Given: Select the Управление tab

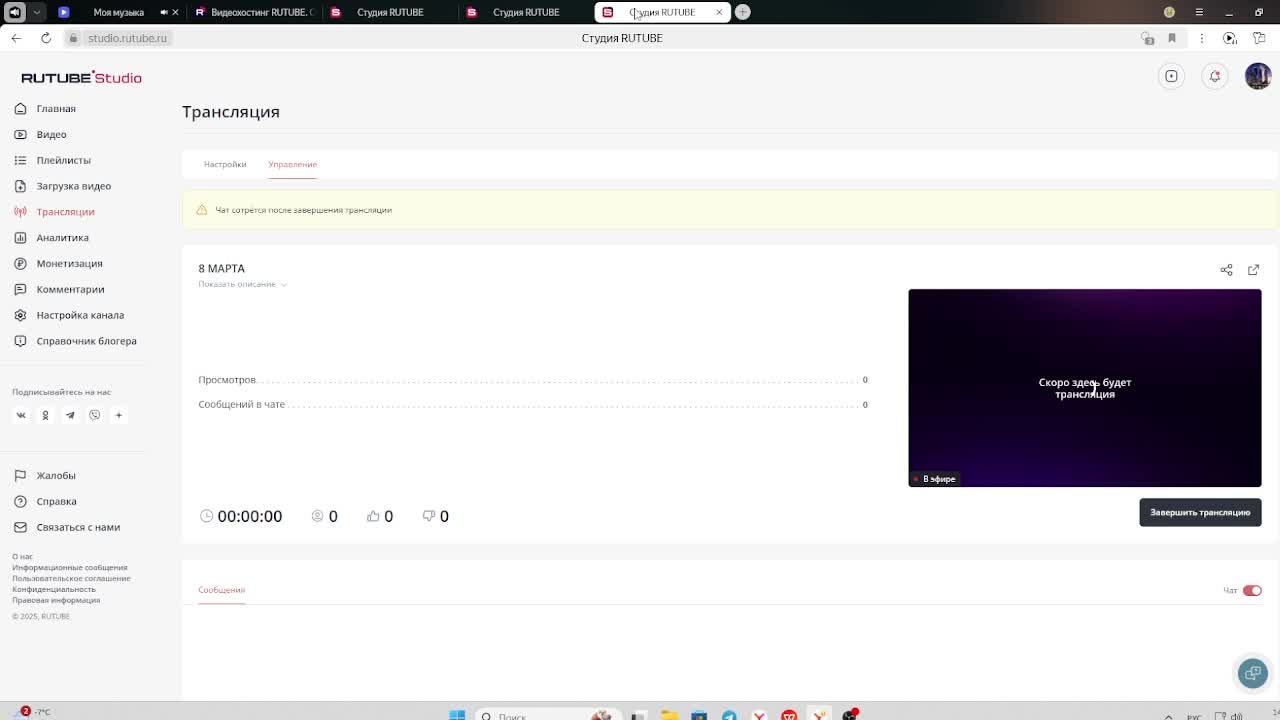Looking at the screenshot, I should [x=292, y=164].
